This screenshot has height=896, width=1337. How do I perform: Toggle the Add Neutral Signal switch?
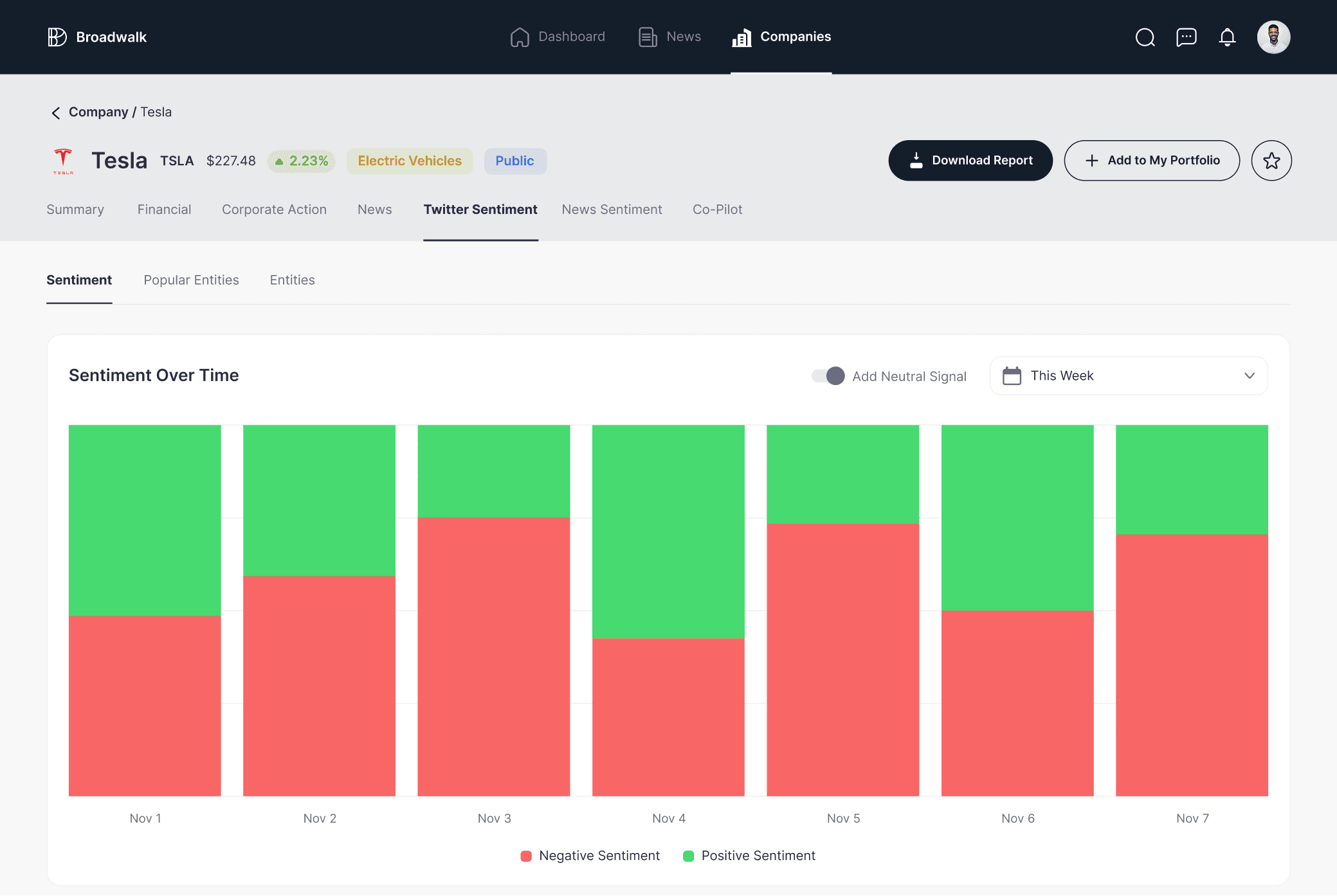click(828, 376)
